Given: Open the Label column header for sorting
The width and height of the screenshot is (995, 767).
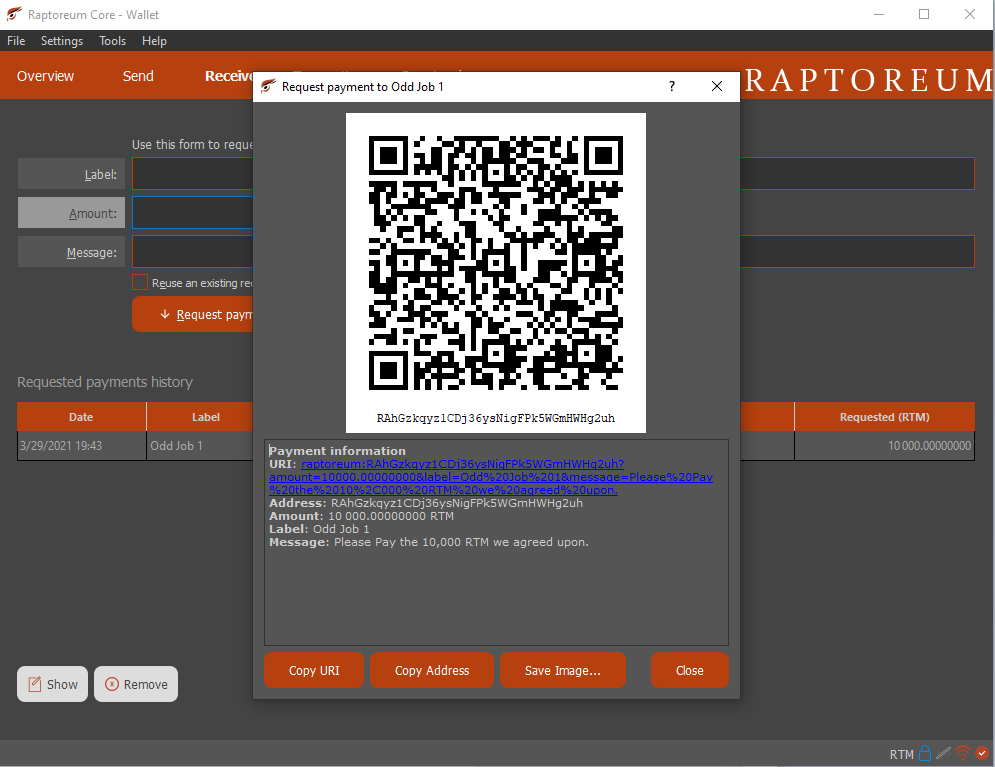Looking at the screenshot, I should (207, 417).
